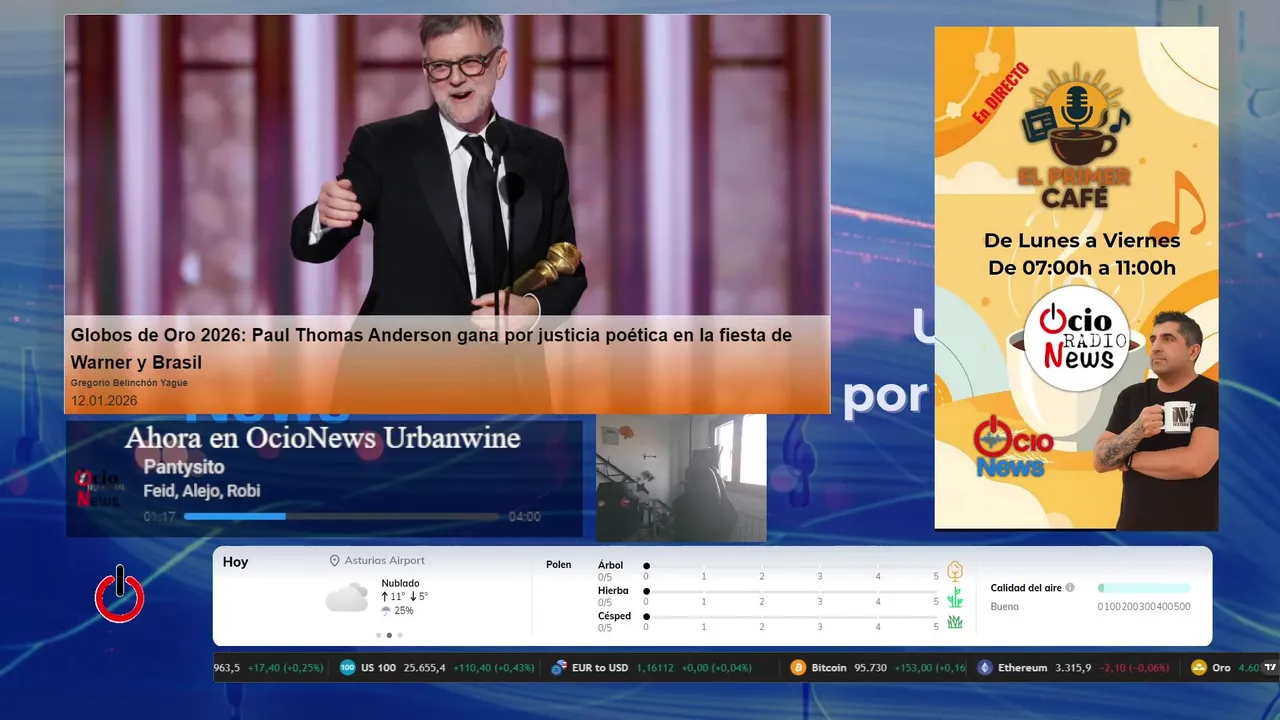This screenshot has width=1280, height=720.
Task: Click the OcioNews logo in the now-playing panel
Action: pyautogui.click(x=99, y=488)
